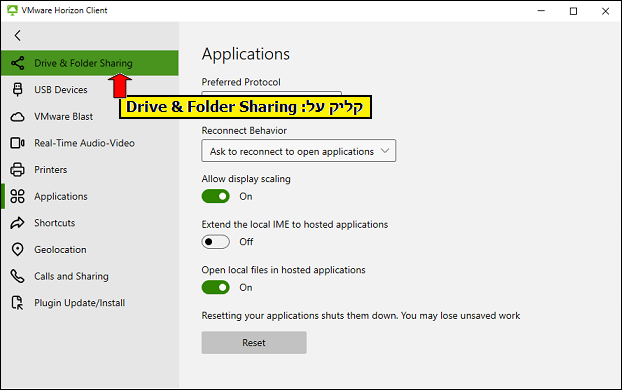Select Printers in the sidebar

90,170
